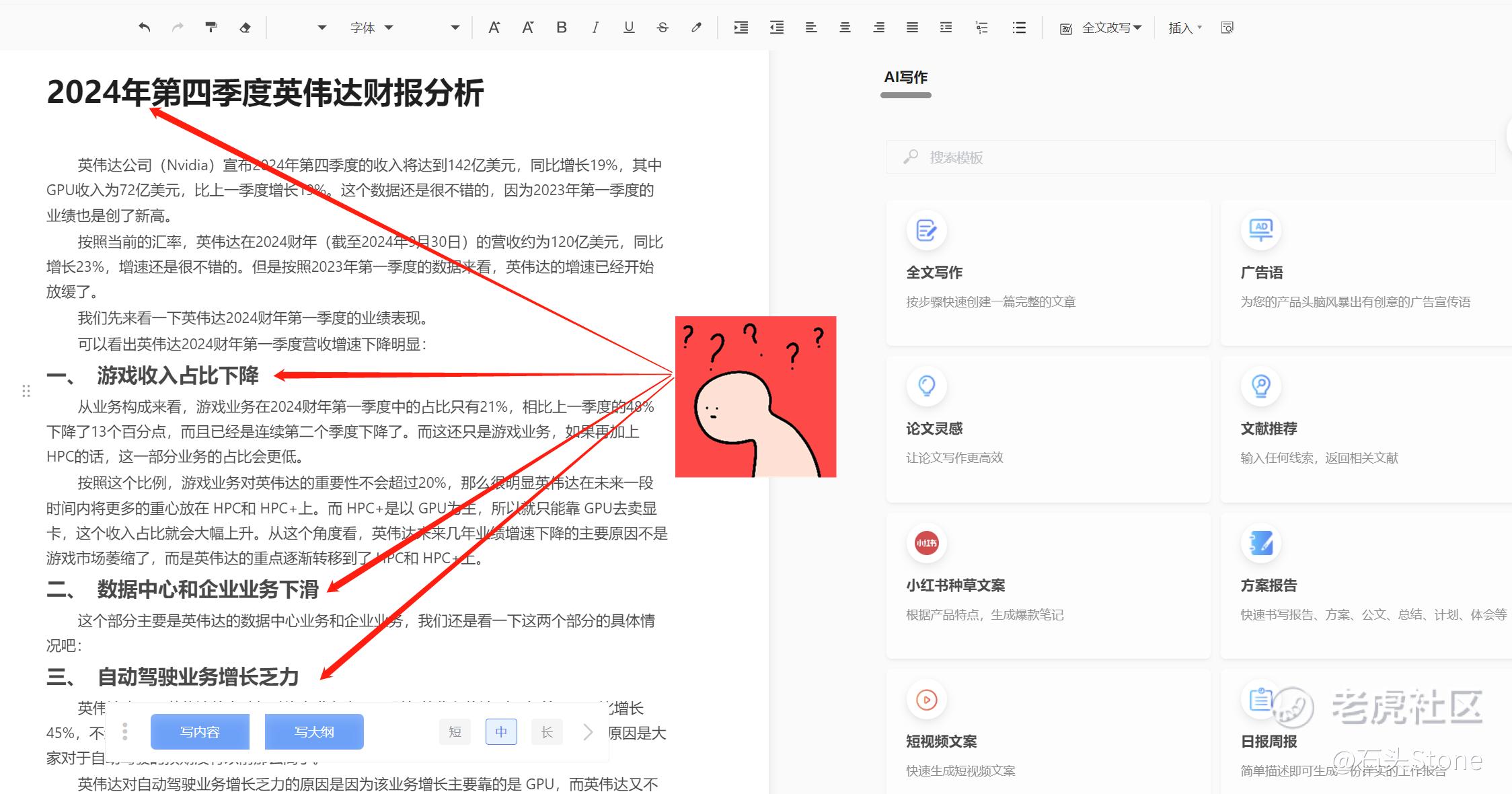Click the find document icon in the toolbar

(x=1227, y=28)
